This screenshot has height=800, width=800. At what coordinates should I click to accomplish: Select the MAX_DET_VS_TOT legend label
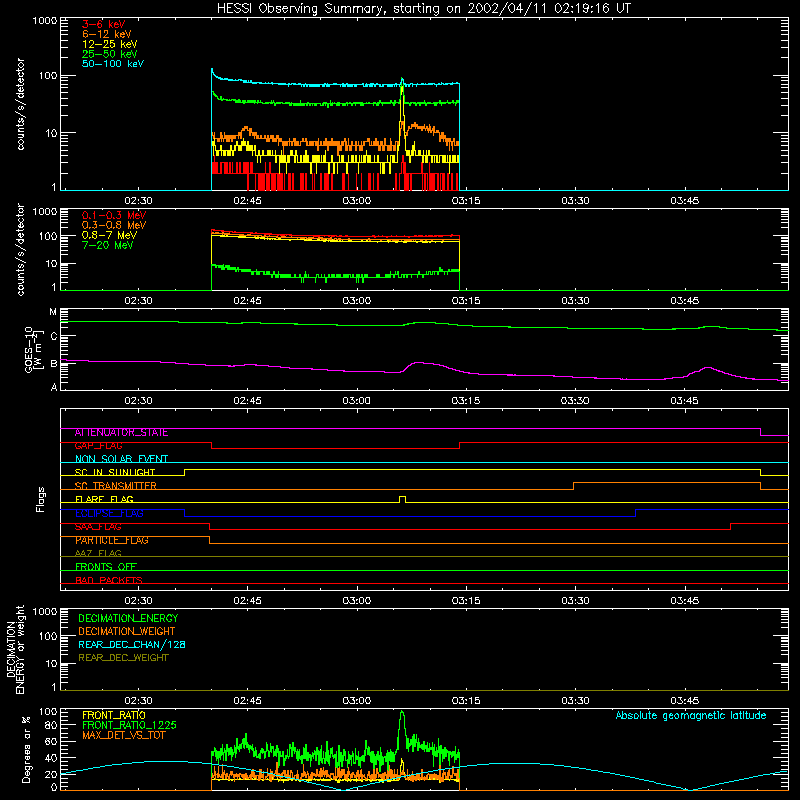click(123, 735)
